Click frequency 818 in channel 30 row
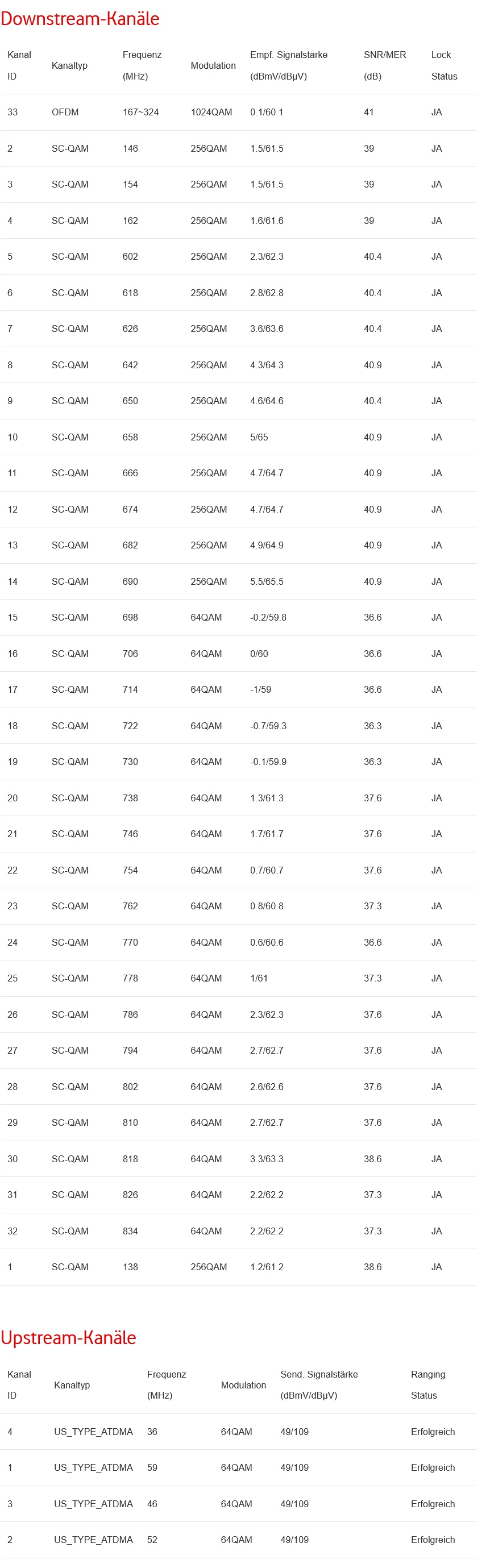 tap(130, 1159)
